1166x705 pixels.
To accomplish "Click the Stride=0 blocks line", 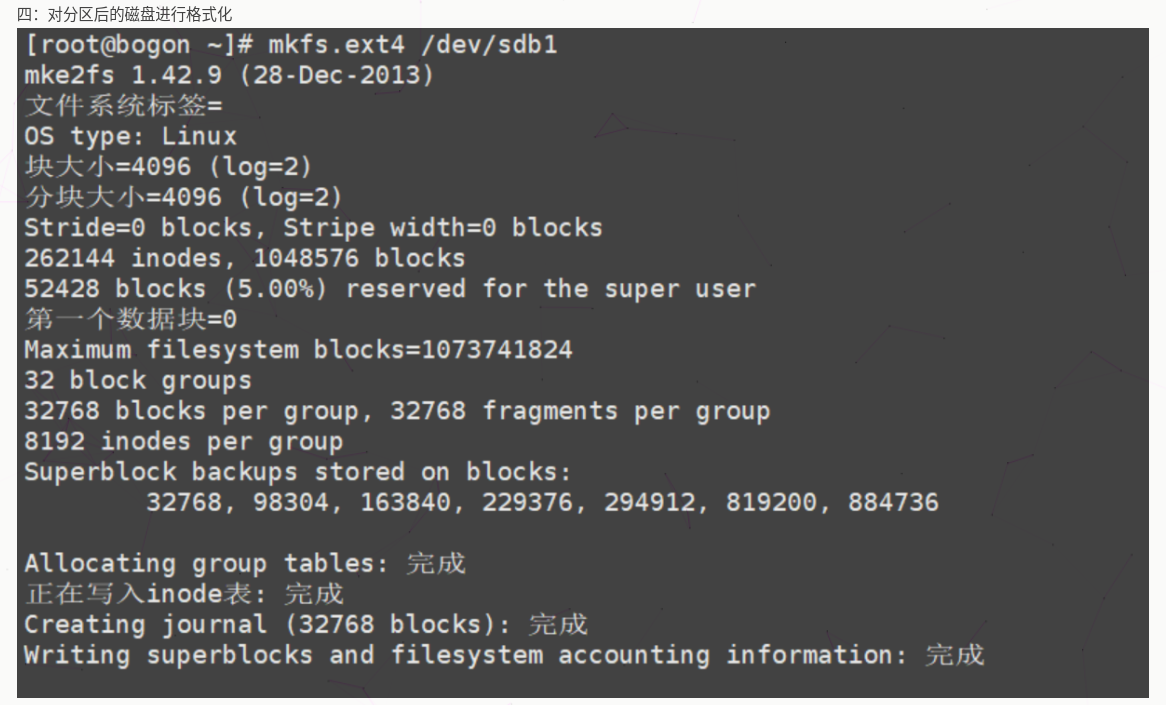I will click(313, 228).
